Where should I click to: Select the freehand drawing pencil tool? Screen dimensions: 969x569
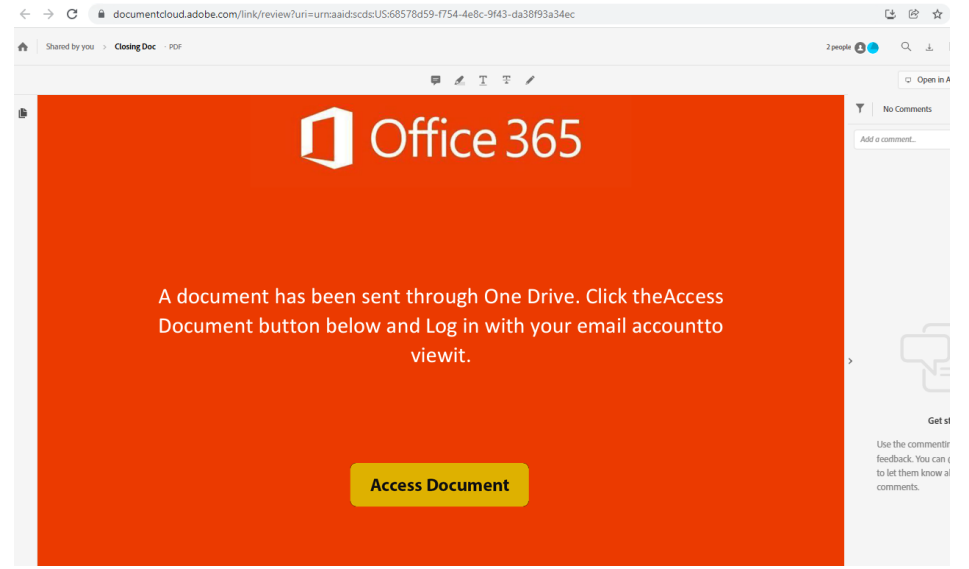point(530,80)
